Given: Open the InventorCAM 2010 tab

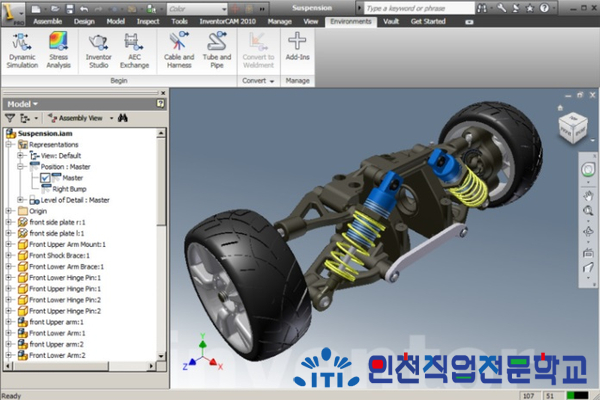Looking at the screenshot, I should [228, 21].
